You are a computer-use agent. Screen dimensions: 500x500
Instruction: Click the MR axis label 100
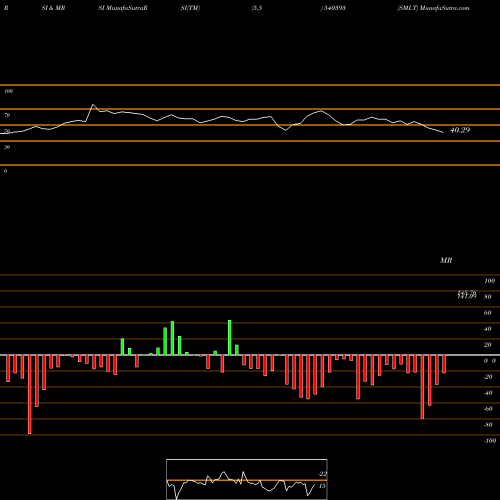[x=489, y=281]
